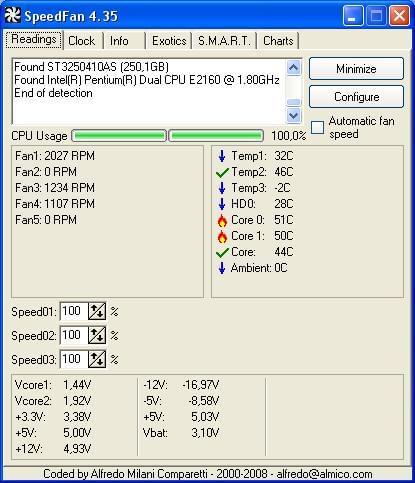
Task: Click the 'Fan5: 0 RPM' reading
Action: [x=46, y=220]
